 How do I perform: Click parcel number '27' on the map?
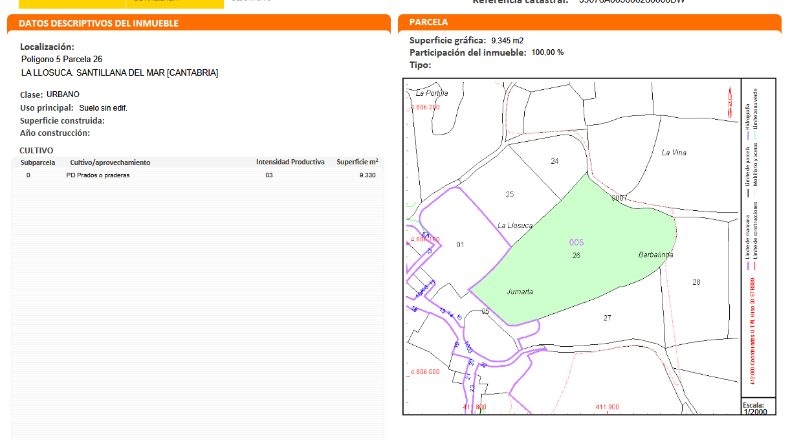pos(607,318)
